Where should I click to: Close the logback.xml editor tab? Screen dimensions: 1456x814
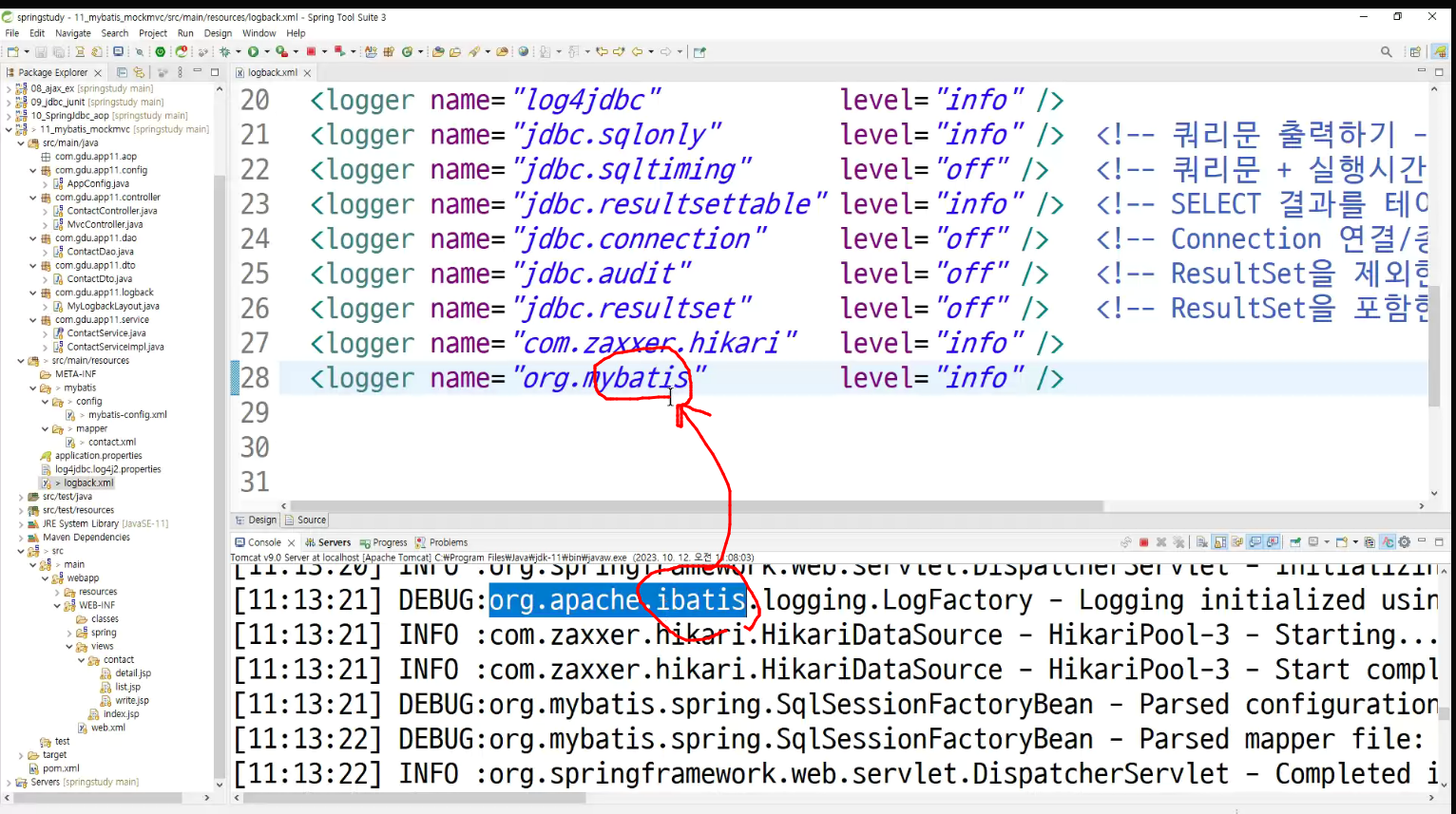(307, 73)
